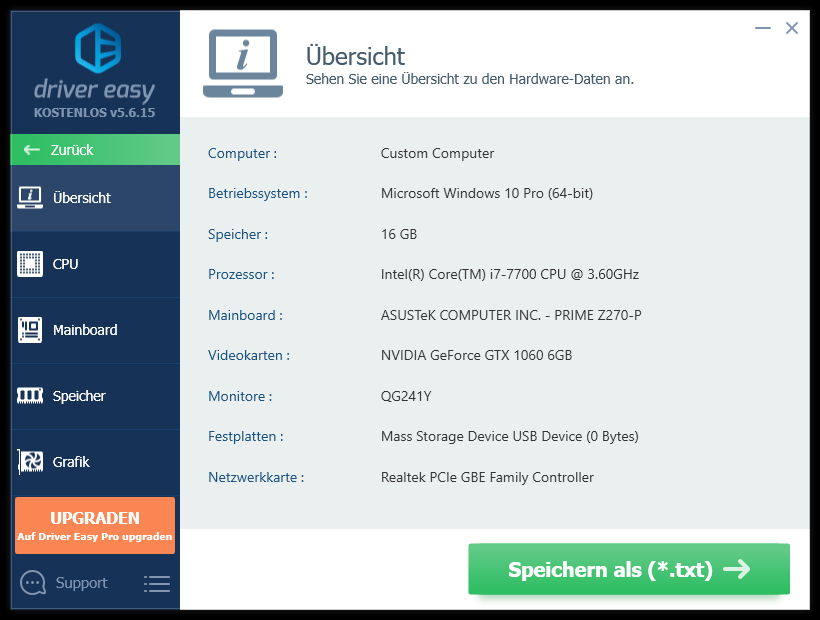This screenshot has height=620, width=820.
Task: Select the 'Intel(R) Core(TM) i7-7700' processor value
Action: (x=510, y=274)
